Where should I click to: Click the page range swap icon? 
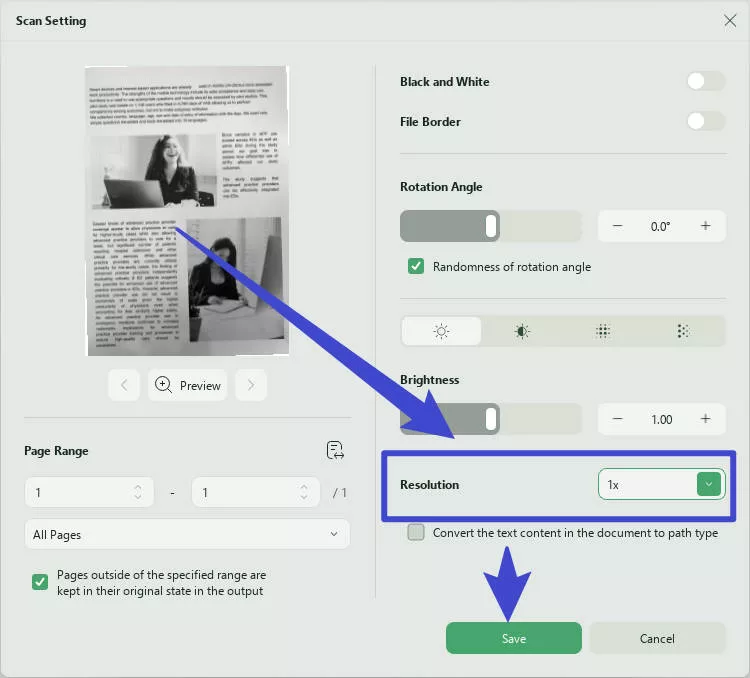tap(335, 450)
